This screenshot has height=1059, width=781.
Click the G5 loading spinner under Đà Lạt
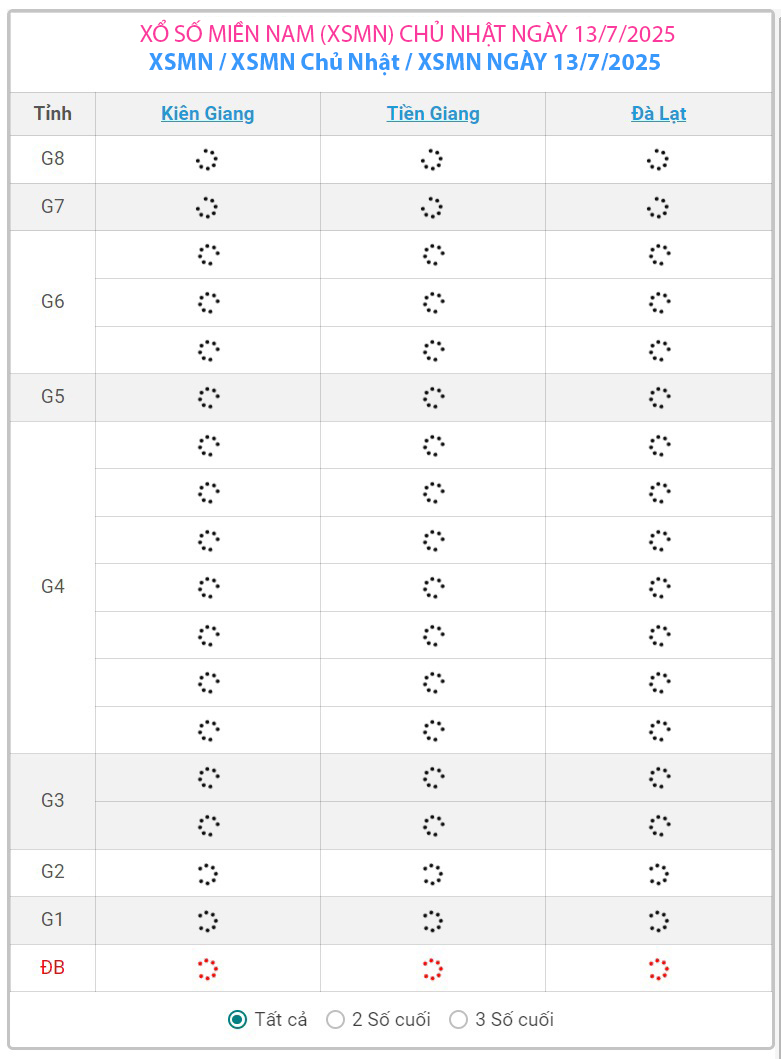pos(658,397)
